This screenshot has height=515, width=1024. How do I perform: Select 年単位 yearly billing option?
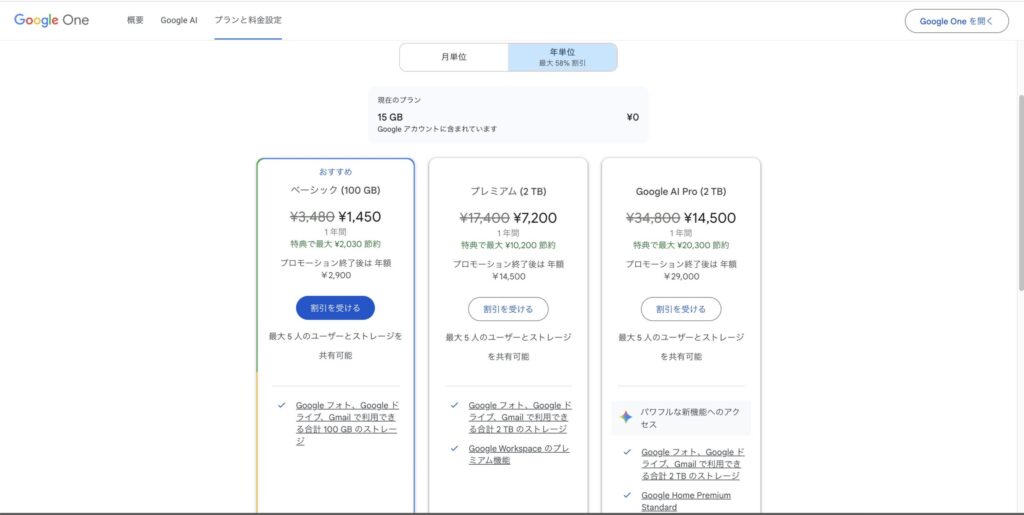point(562,57)
